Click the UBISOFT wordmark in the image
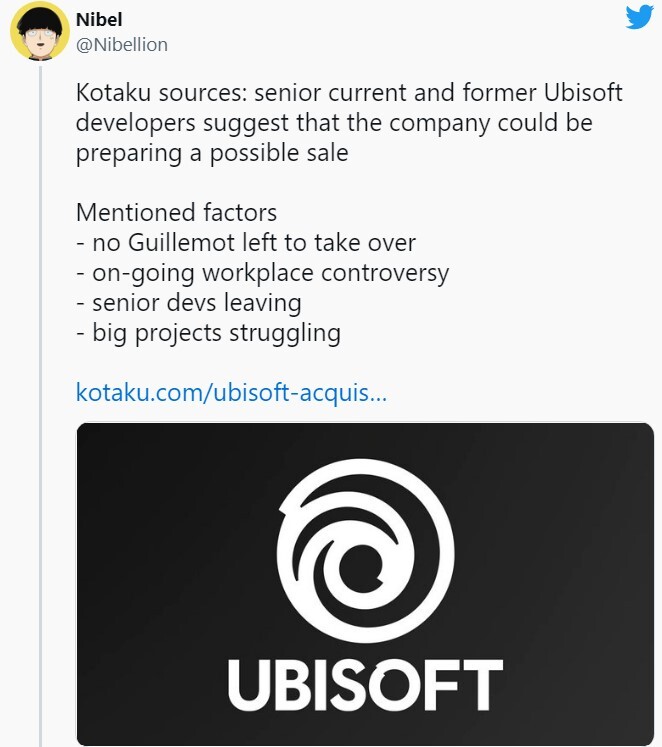 point(365,685)
